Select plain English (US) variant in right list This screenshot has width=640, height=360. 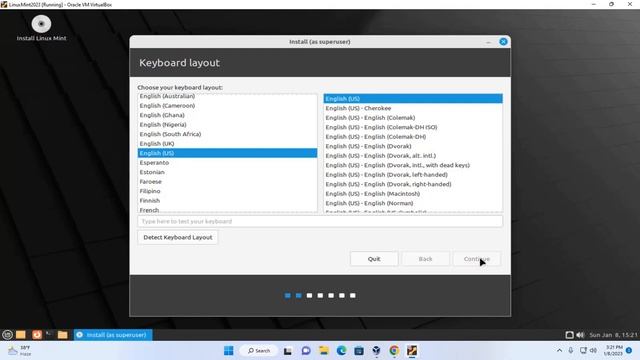coord(413,98)
